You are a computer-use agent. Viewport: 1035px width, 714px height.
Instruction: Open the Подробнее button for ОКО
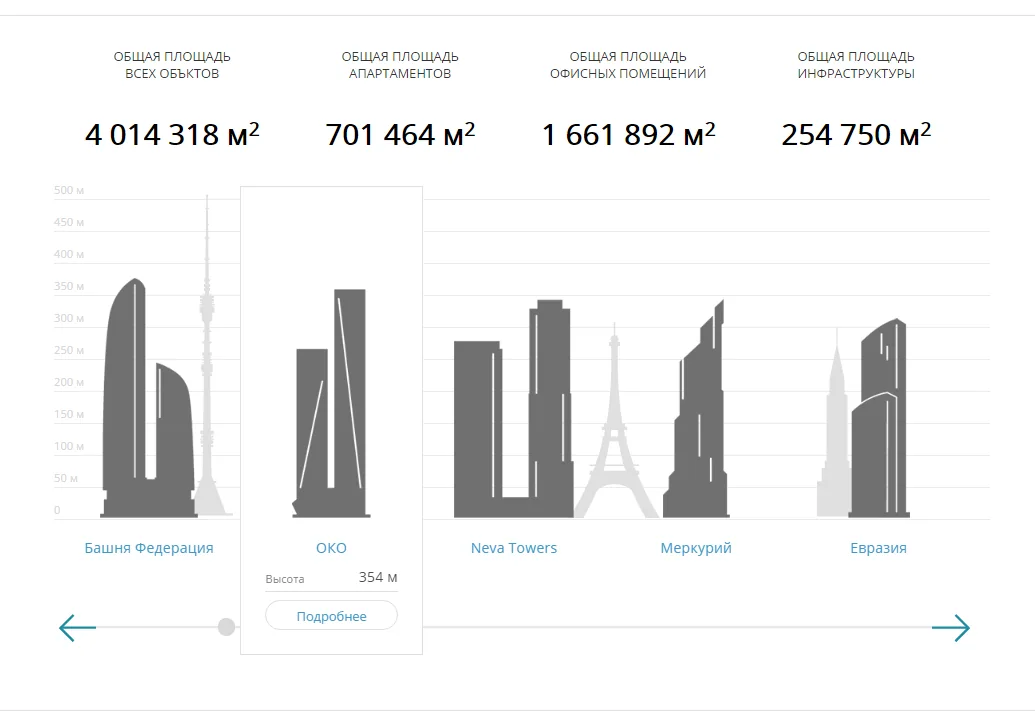(331, 616)
